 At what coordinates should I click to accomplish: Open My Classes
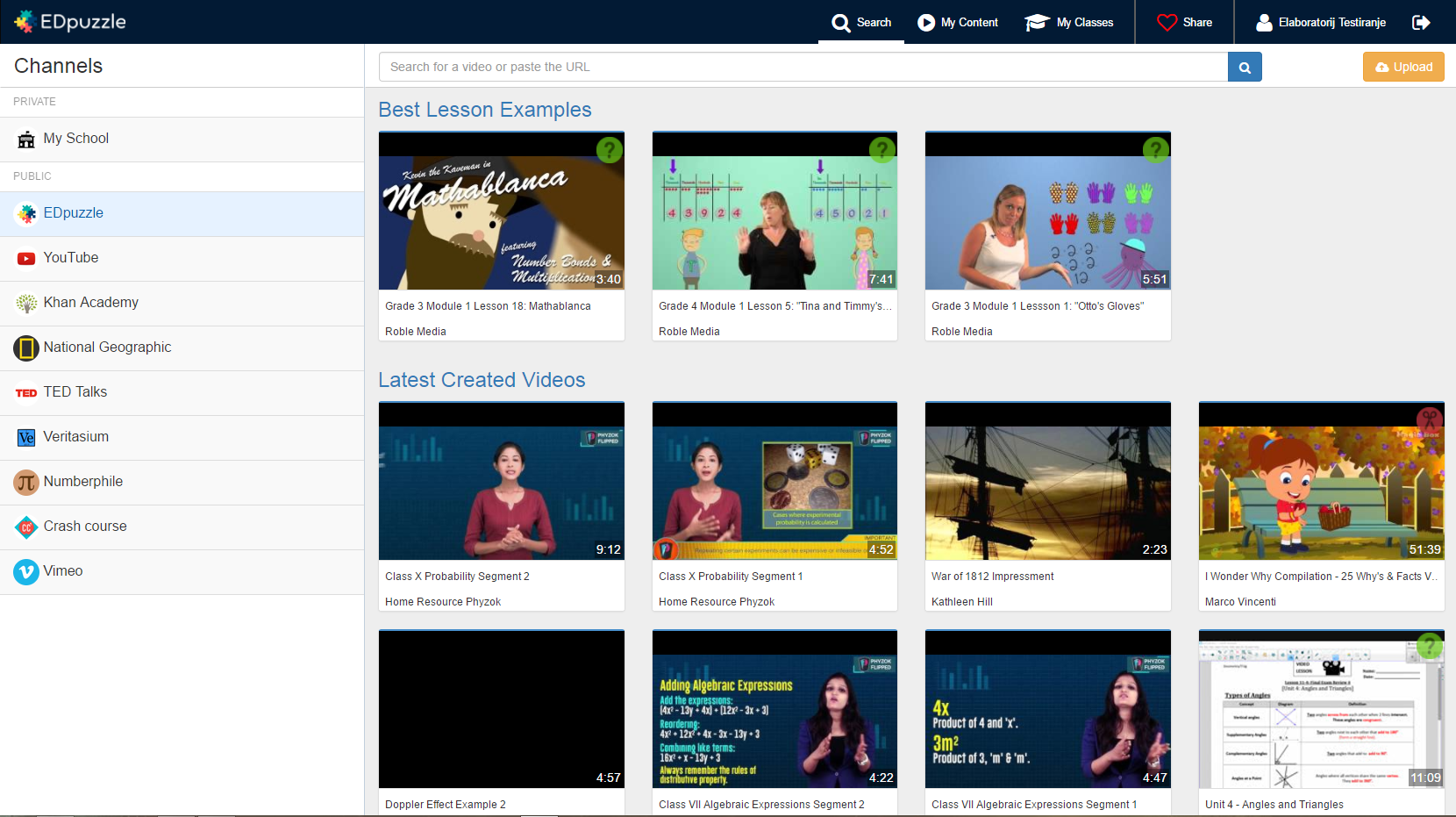coord(1069,23)
